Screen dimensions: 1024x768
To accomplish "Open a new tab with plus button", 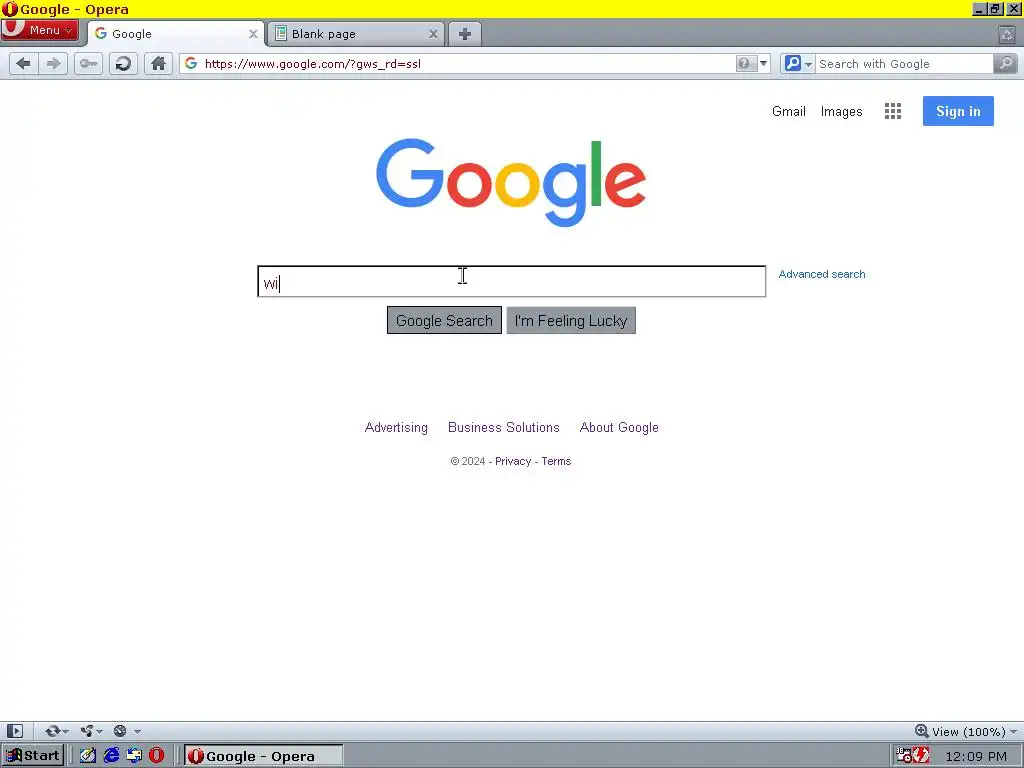I will click(465, 34).
